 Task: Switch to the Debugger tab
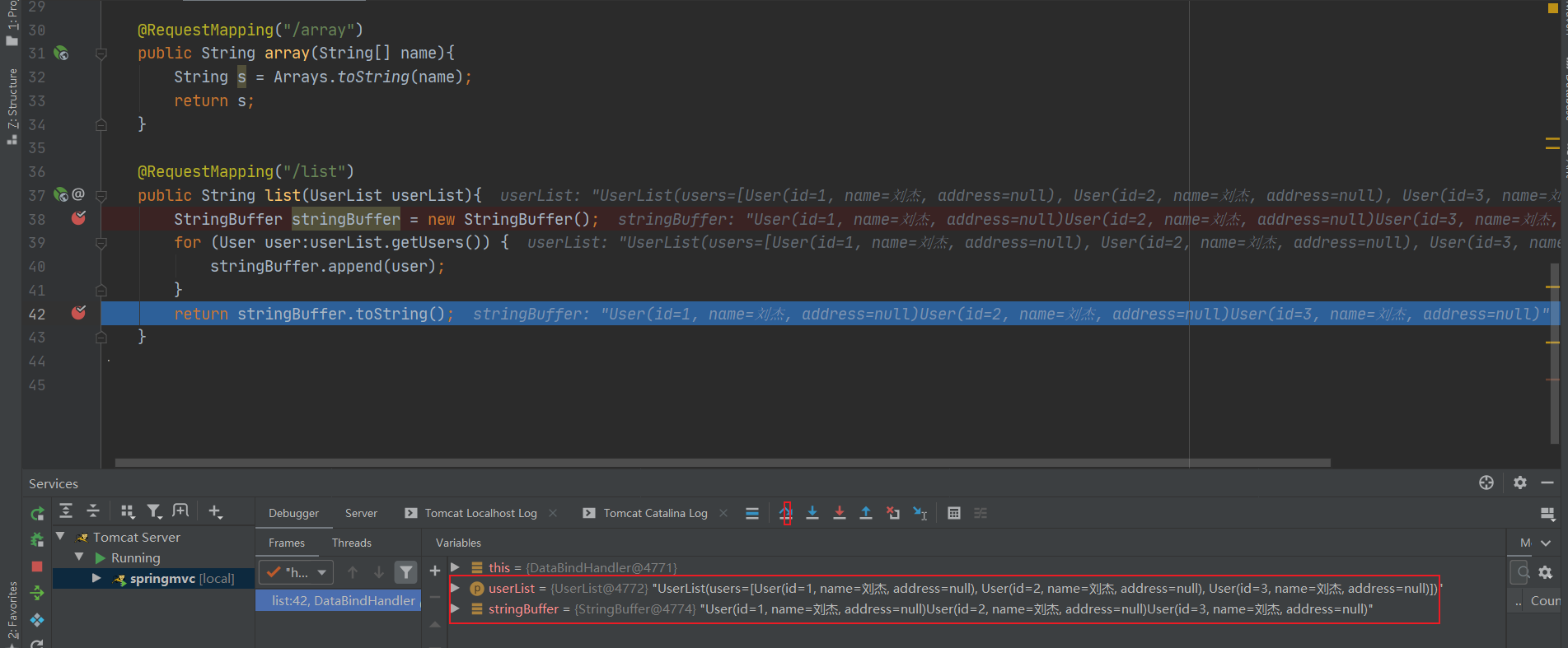[293, 513]
